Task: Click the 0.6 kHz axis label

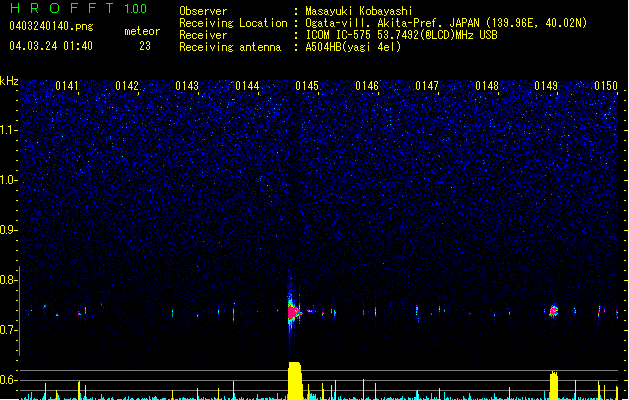Action: click(8, 380)
